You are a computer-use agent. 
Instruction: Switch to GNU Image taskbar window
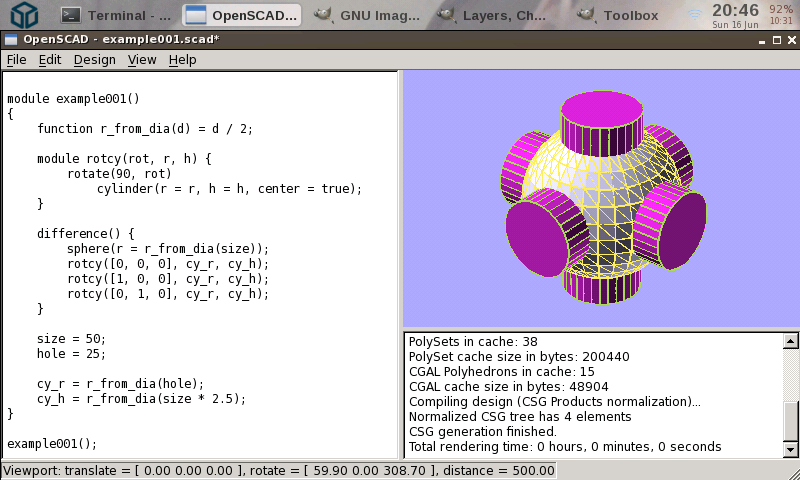(367, 15)
